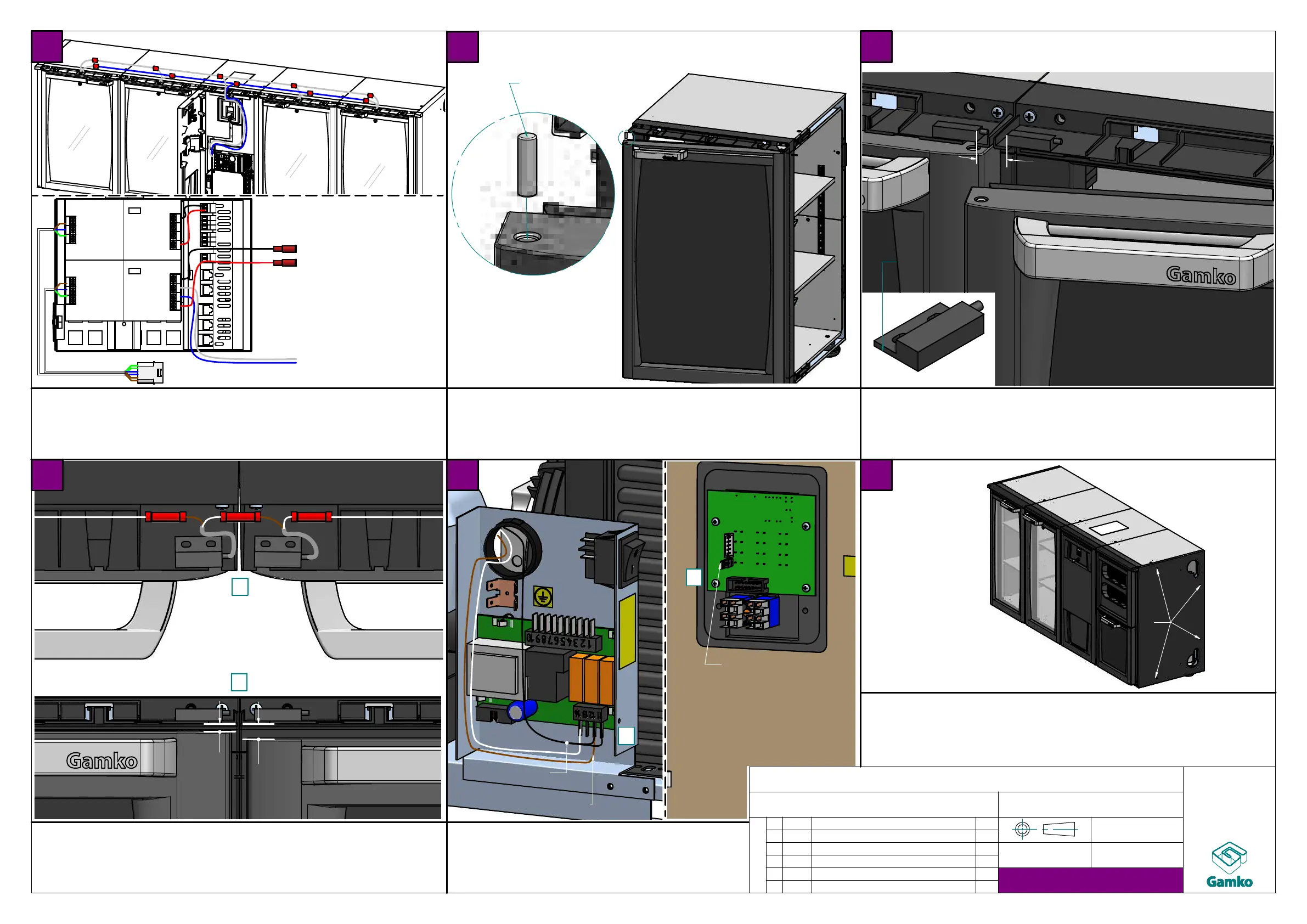Click the yellow earth ground symbol on the control box
The height and width of the screenshot is (924, 1307).
point(543,596)
